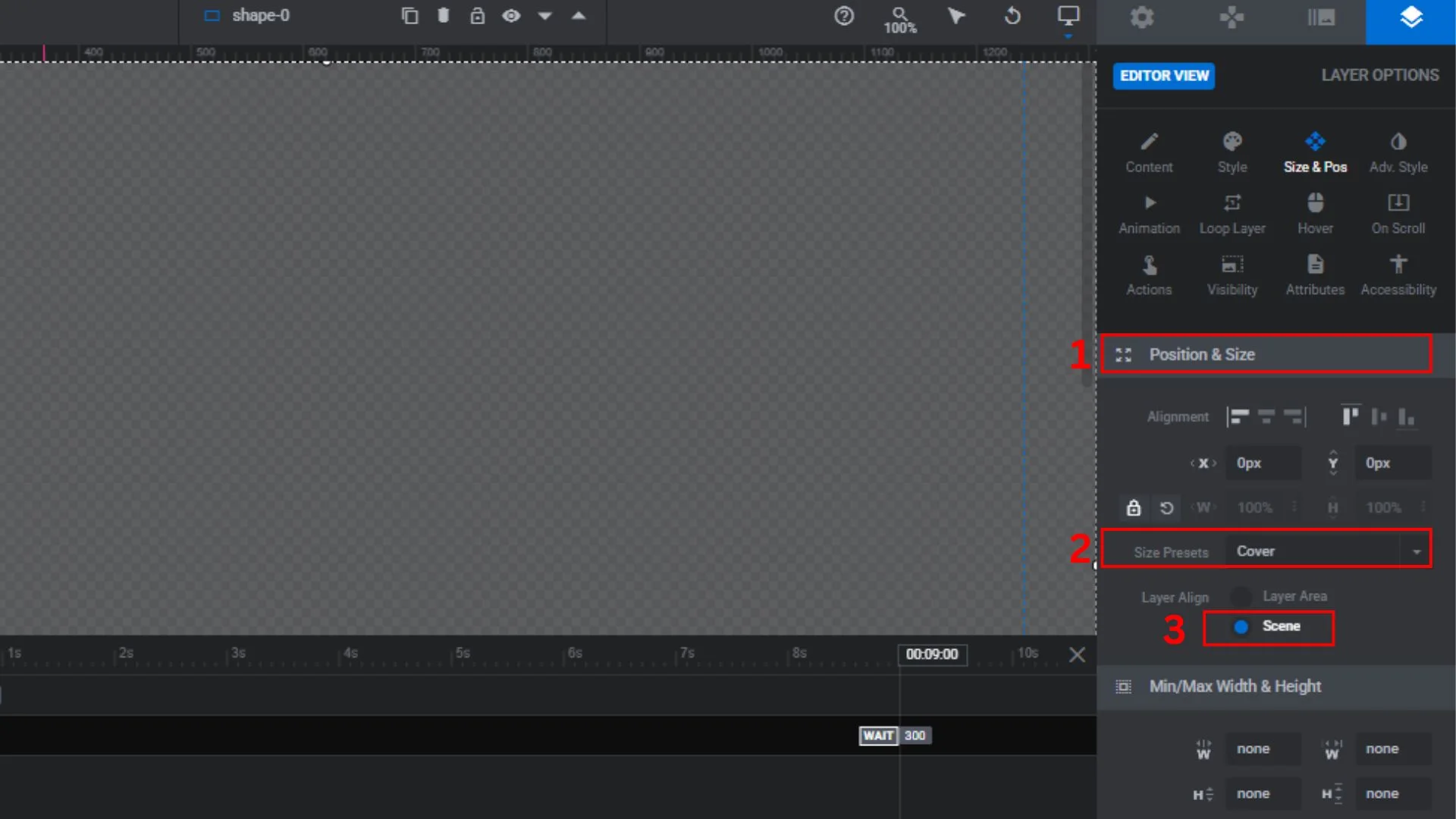Edit the max height none field
1456x819 pixels.
(1394, 794)
